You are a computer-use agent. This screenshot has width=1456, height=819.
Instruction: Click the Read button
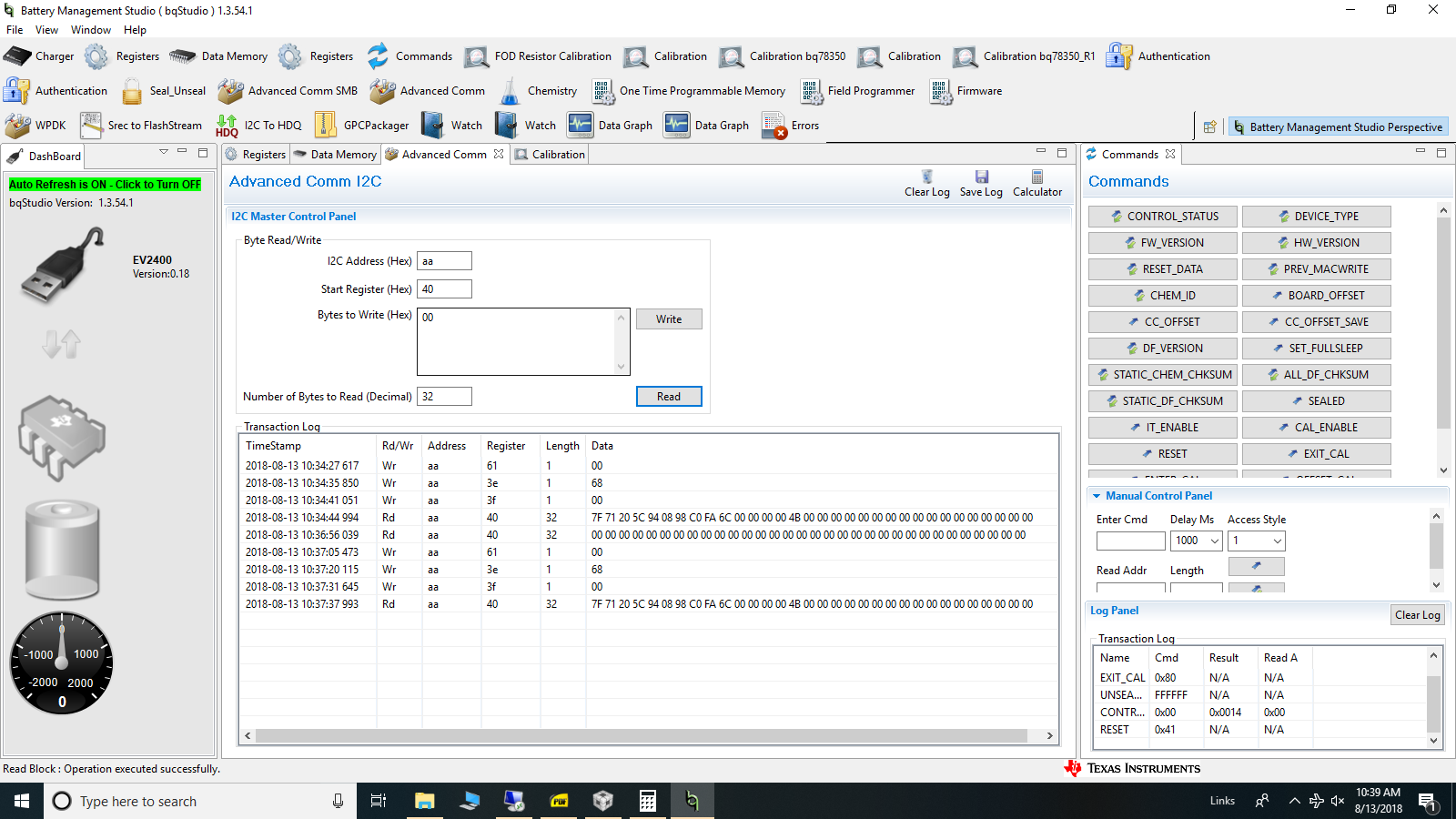(669, 397)
